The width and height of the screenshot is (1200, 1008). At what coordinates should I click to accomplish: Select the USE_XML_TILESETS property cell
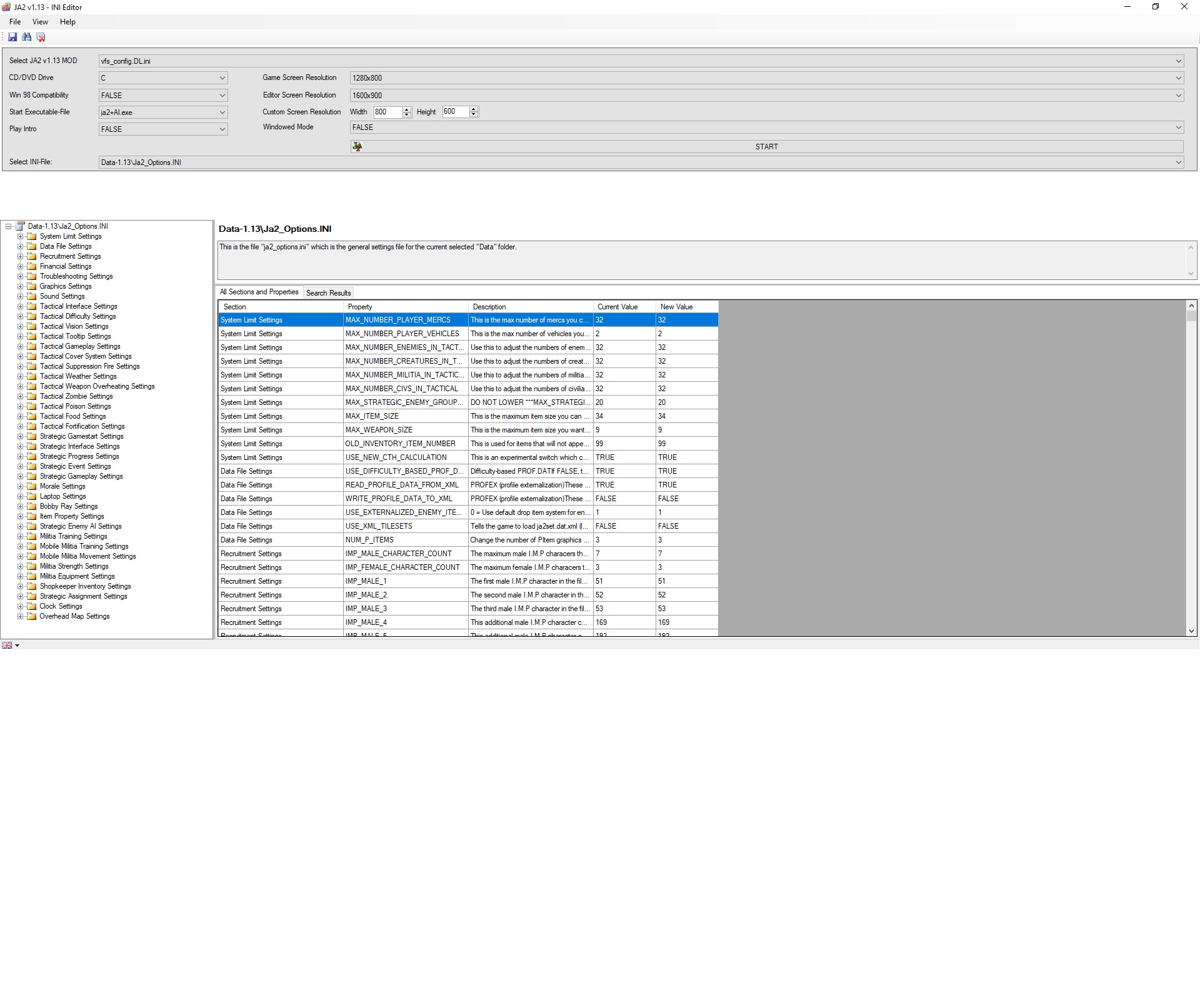(x=406, y=526)
